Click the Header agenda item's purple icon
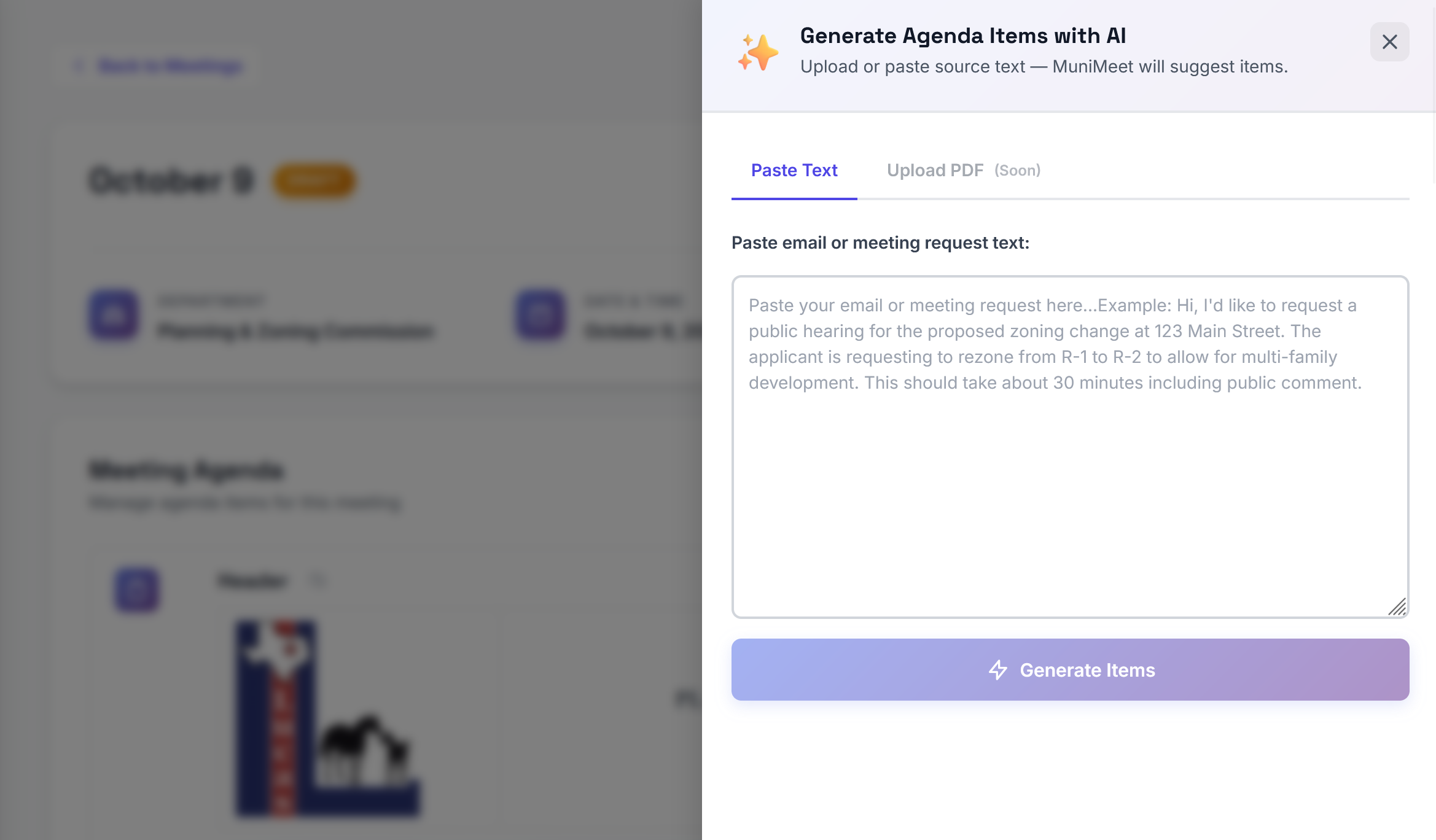 click(x=136, y=590)
